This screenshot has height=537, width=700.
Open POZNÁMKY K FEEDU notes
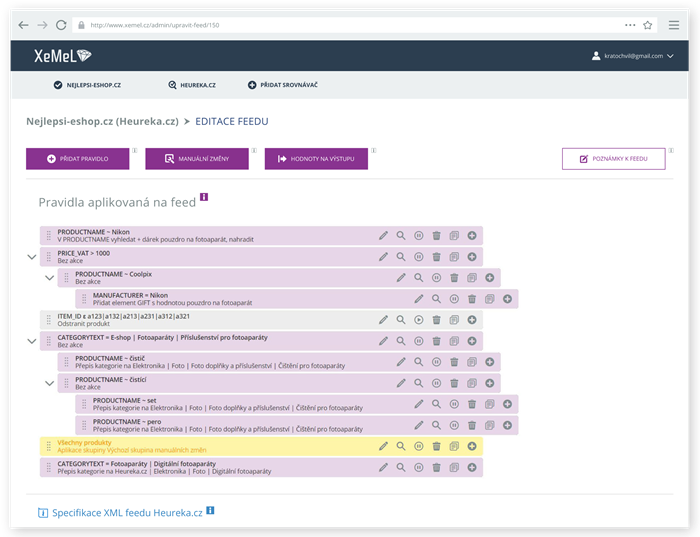coord(613,159)
